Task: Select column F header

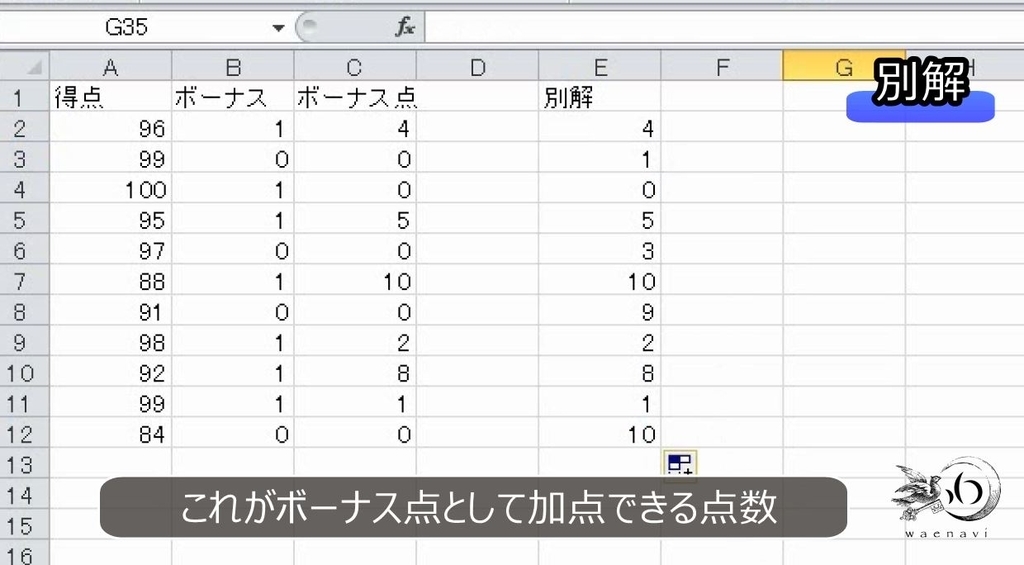Action: [722, 67]
